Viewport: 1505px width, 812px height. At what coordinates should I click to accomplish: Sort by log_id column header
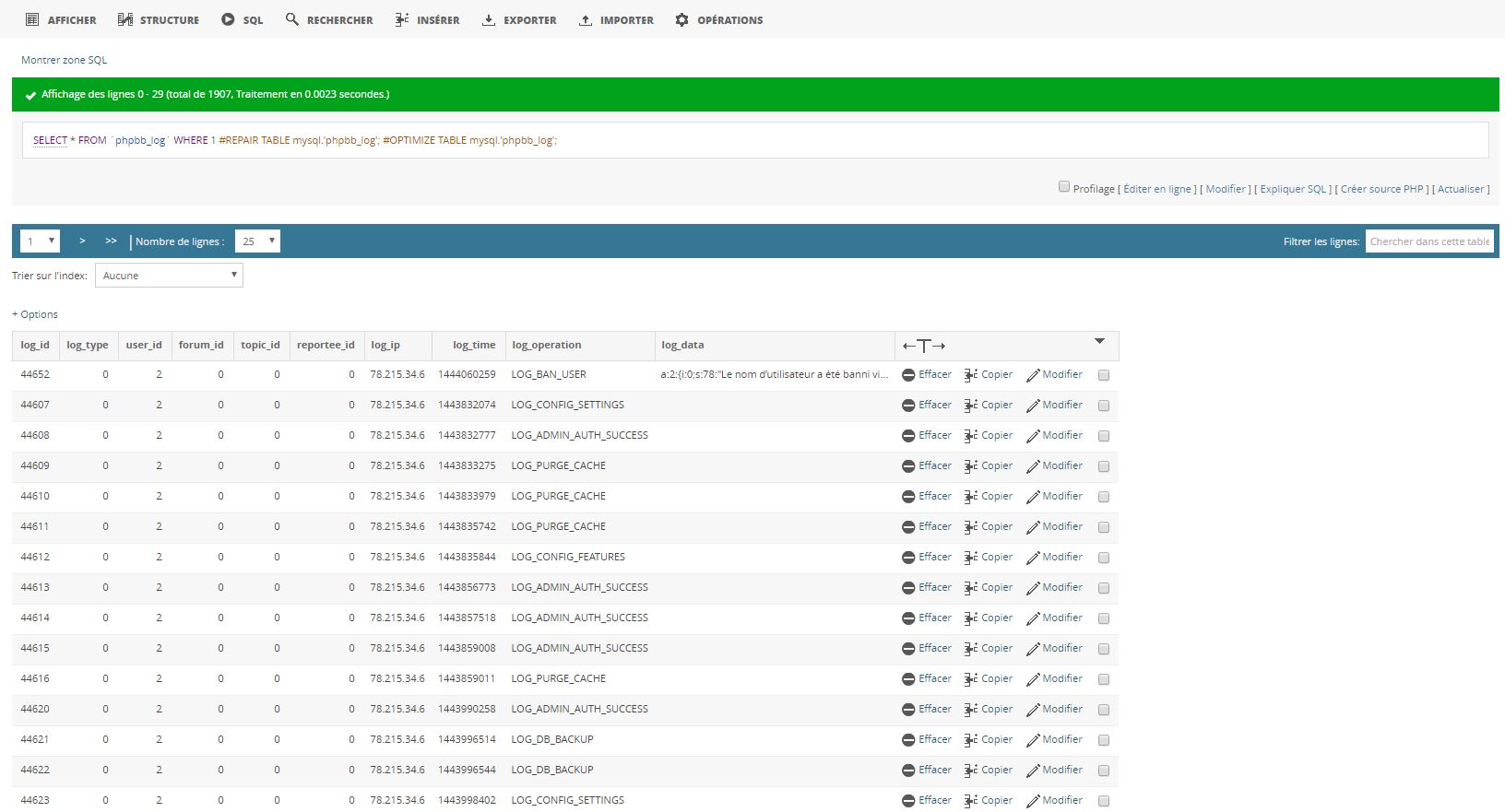[x=35, y=345]
